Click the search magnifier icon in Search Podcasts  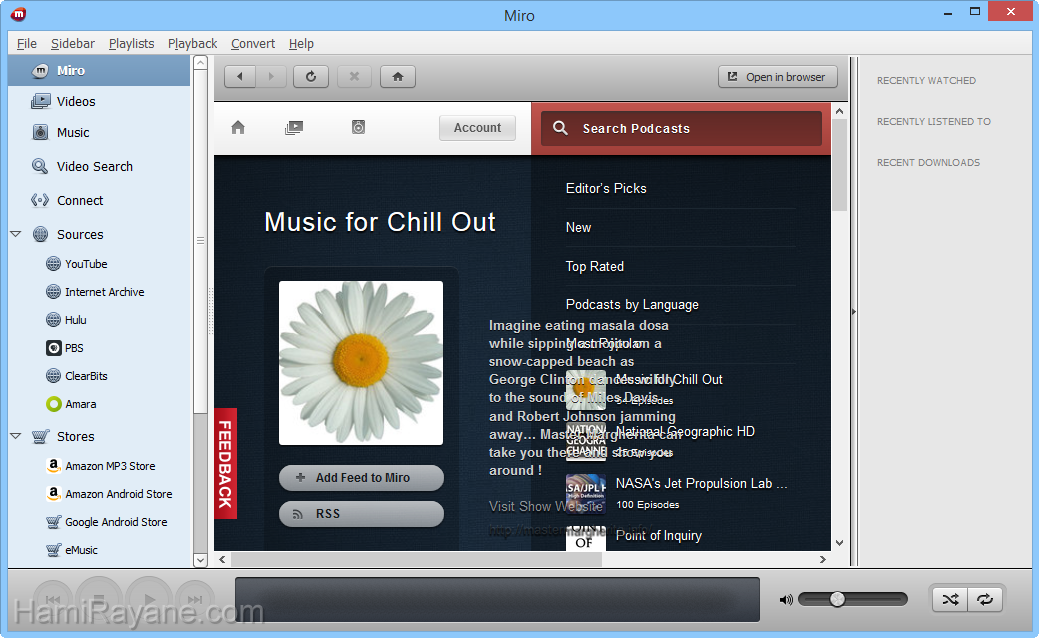click(x=561, y=128)
